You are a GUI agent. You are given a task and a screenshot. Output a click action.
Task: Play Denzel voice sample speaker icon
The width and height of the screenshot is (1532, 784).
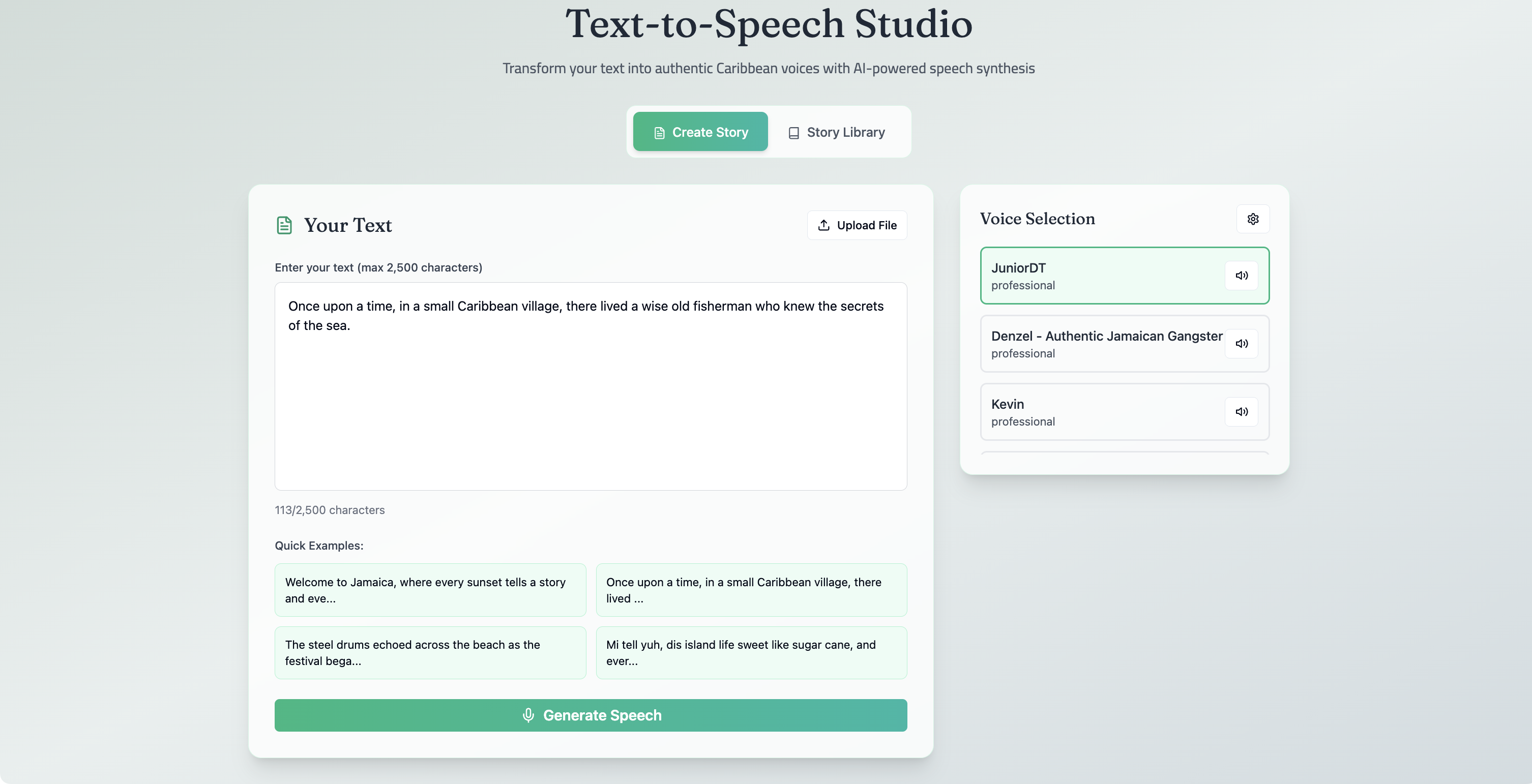click(x=1241, y=344)
